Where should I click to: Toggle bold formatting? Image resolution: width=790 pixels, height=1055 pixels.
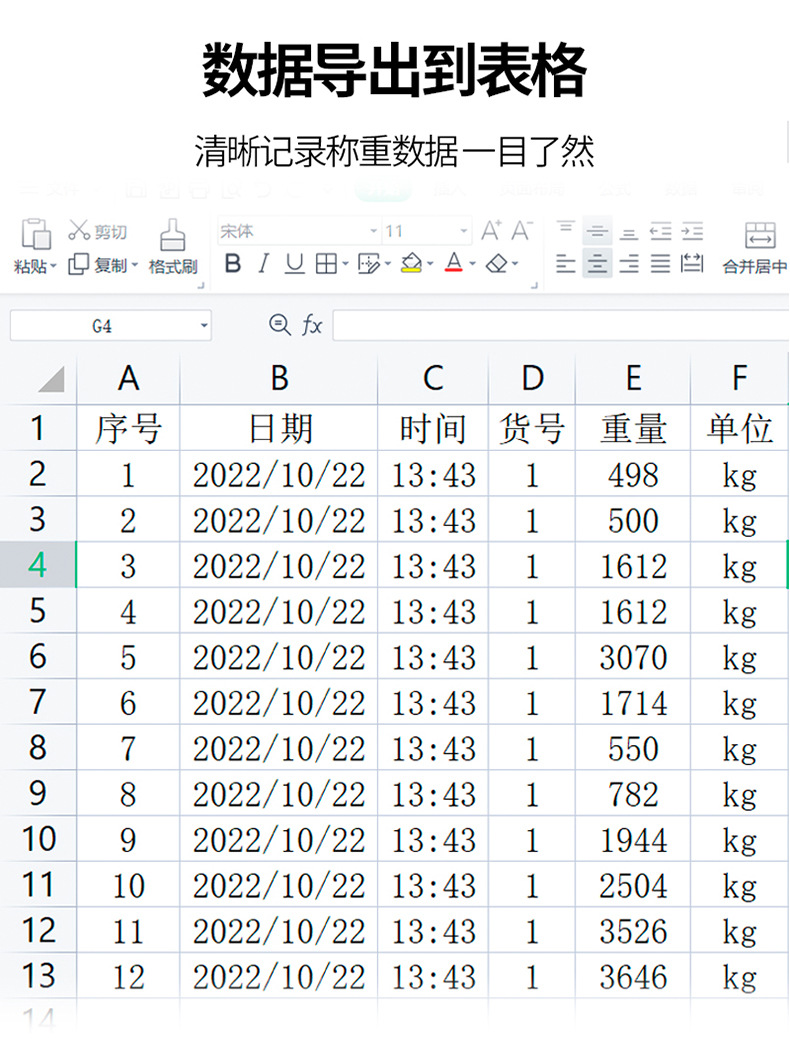click(x=233, y=263)
